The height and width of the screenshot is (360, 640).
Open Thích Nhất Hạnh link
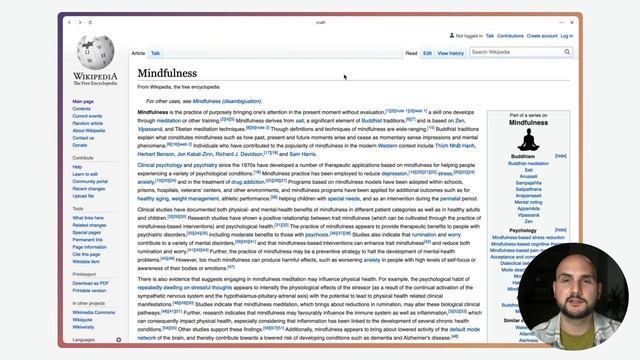tap(455, 146)
